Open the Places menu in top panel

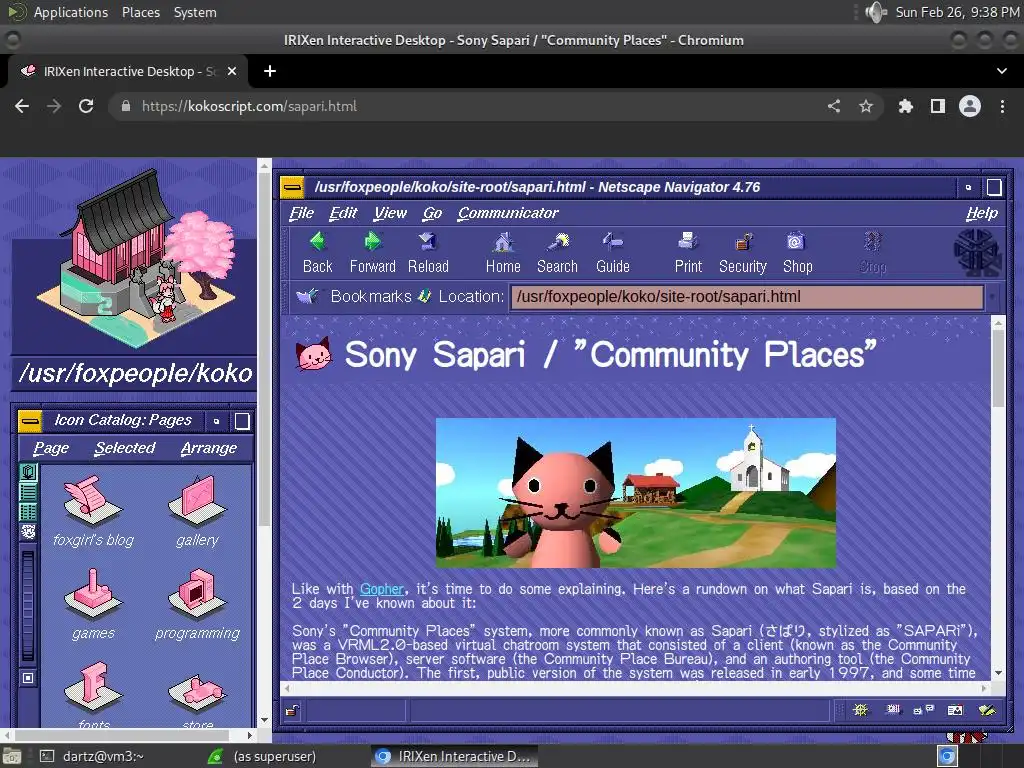pyautogui.click(x=140, y=12)
